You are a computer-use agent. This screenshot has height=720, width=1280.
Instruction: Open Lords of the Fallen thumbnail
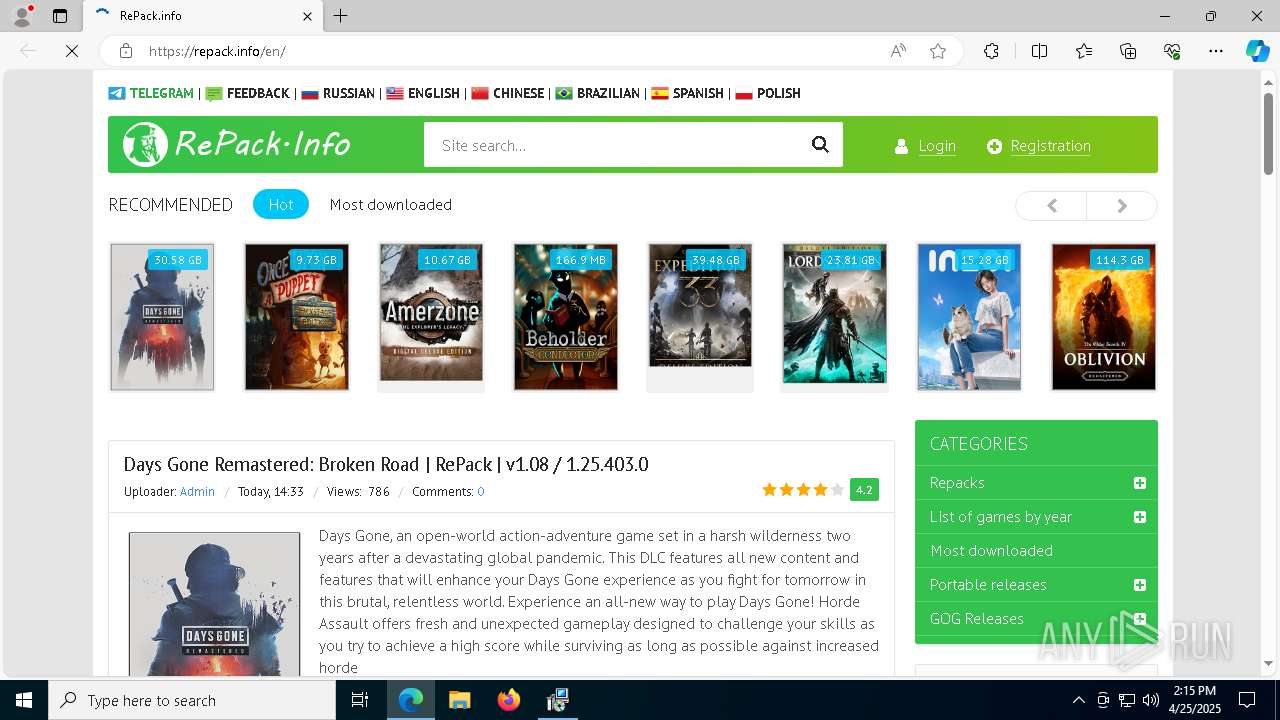coord(835,313)
